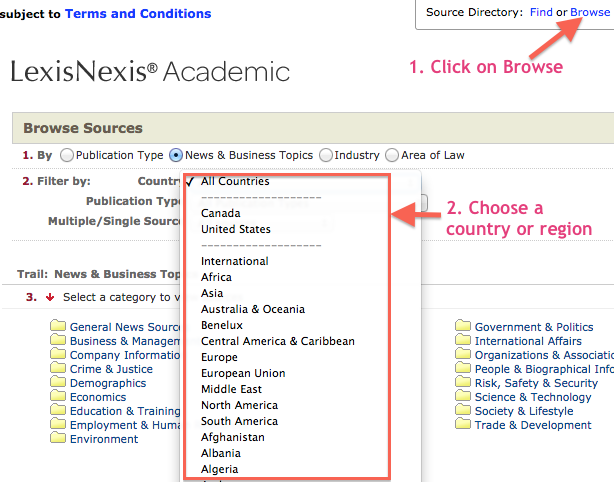Click the General News Sources folder icon
This screenshot has height=482, width=614.
(x=58, y=325)
